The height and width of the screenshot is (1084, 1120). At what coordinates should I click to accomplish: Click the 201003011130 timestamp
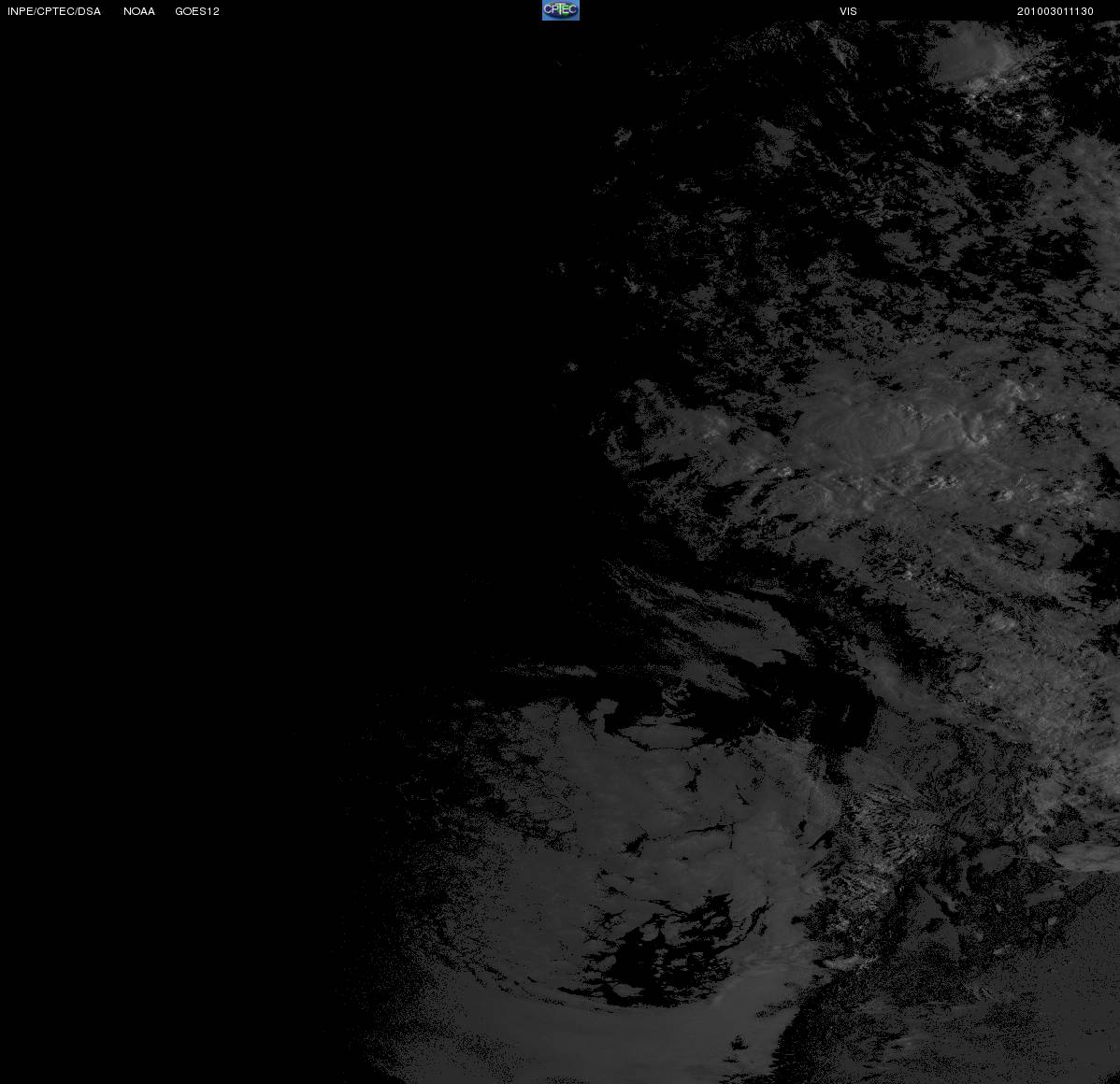[x=1055, y=11]
